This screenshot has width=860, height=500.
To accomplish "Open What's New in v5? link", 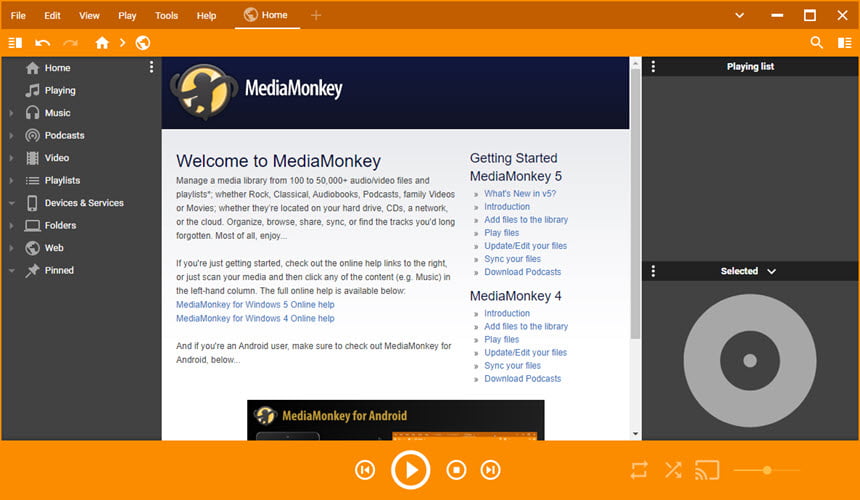I will coord(520,194).
